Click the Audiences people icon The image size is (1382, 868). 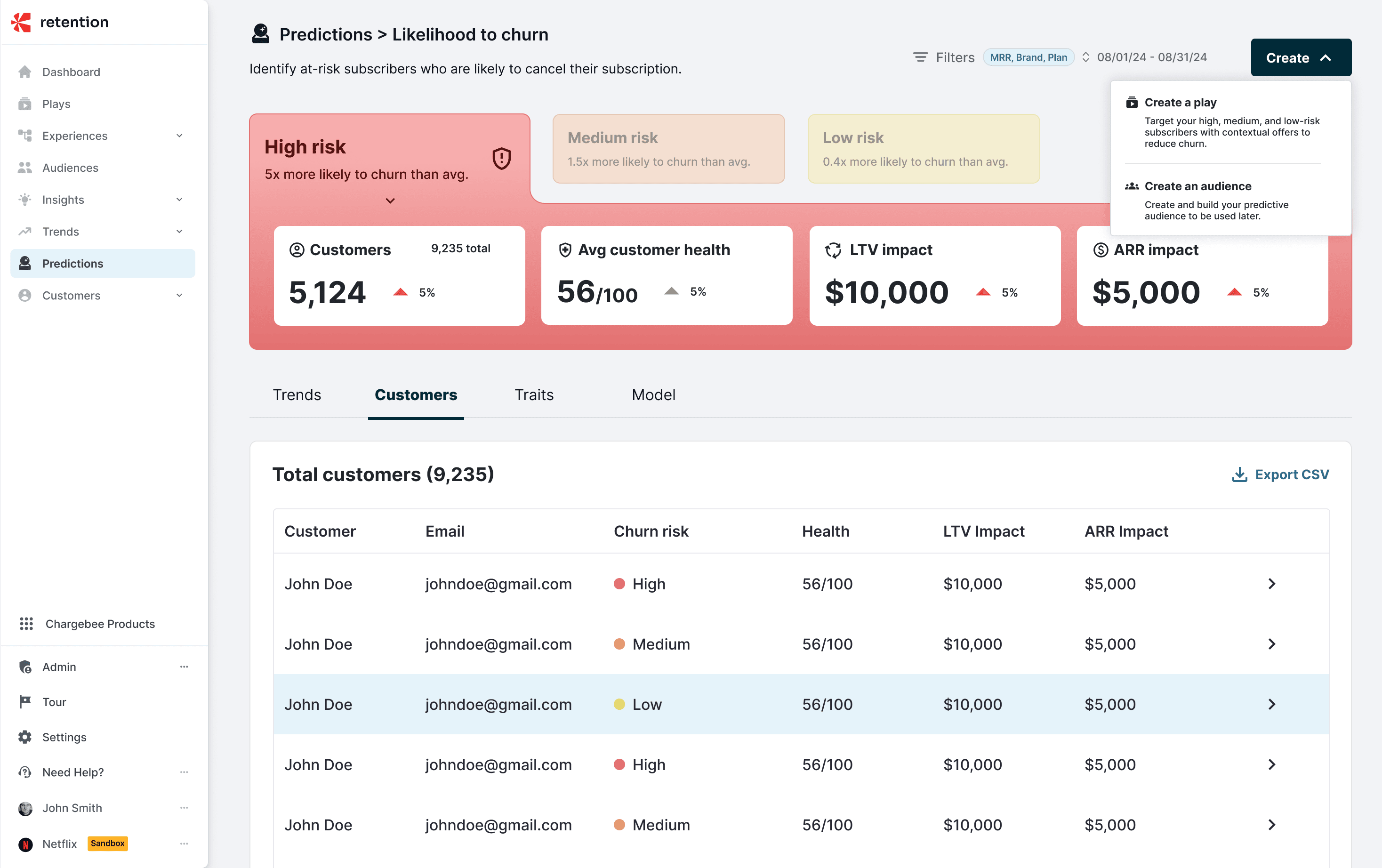24,168
